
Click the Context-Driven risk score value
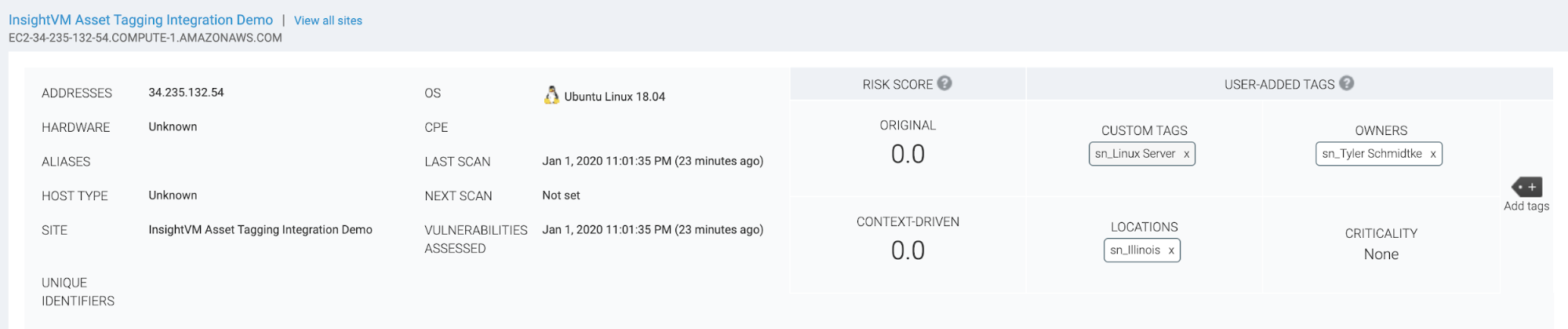pyautogui.click(x=908, y=251)
